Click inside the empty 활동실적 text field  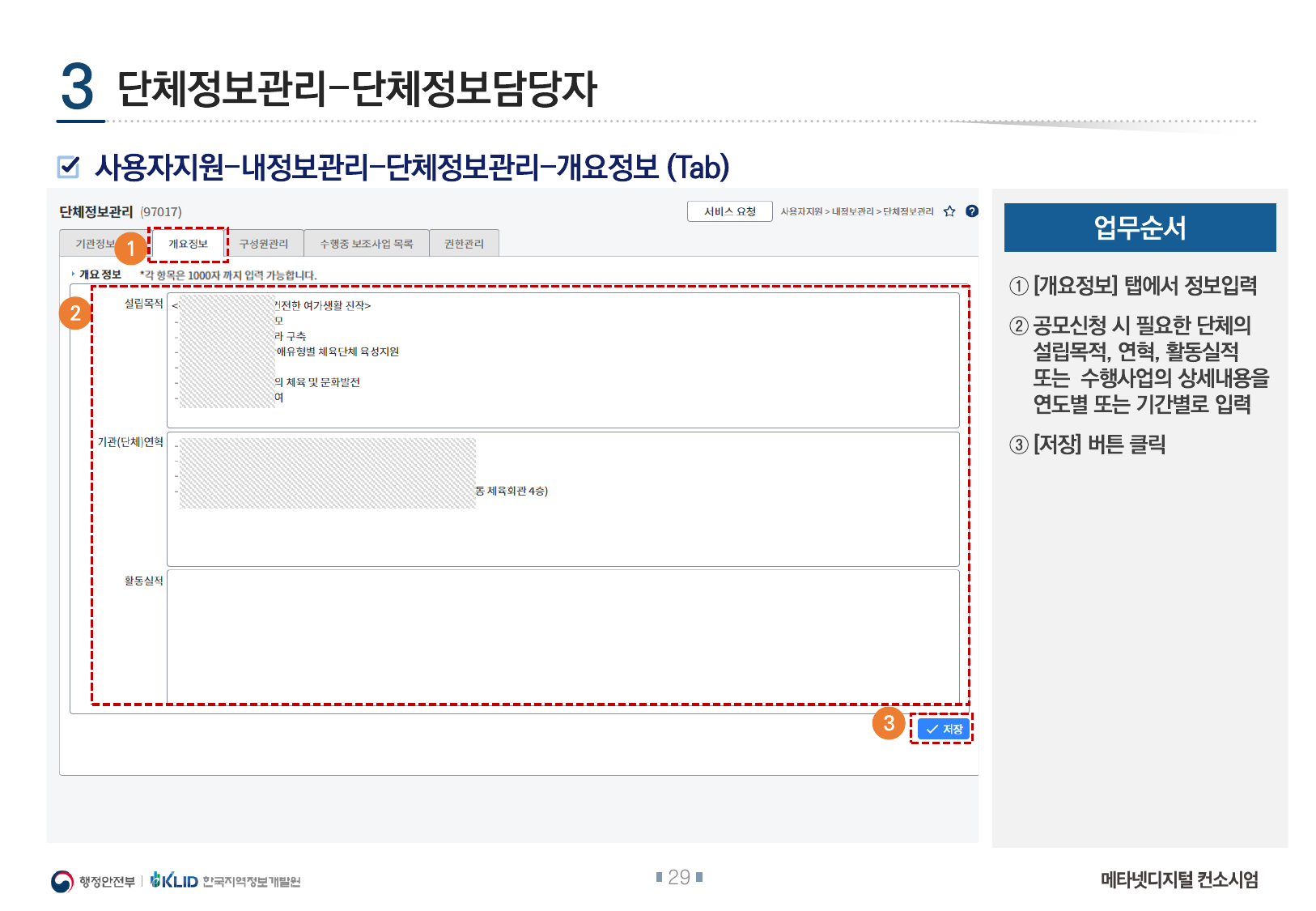(562, 636)
